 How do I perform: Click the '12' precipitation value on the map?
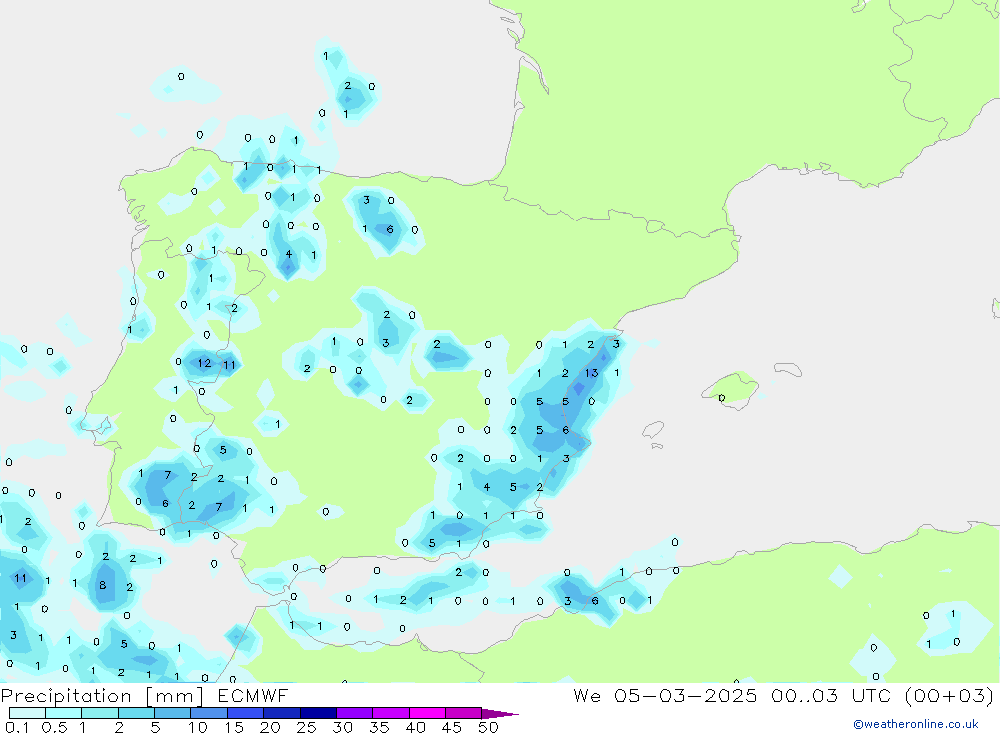[x=204, y=363]
